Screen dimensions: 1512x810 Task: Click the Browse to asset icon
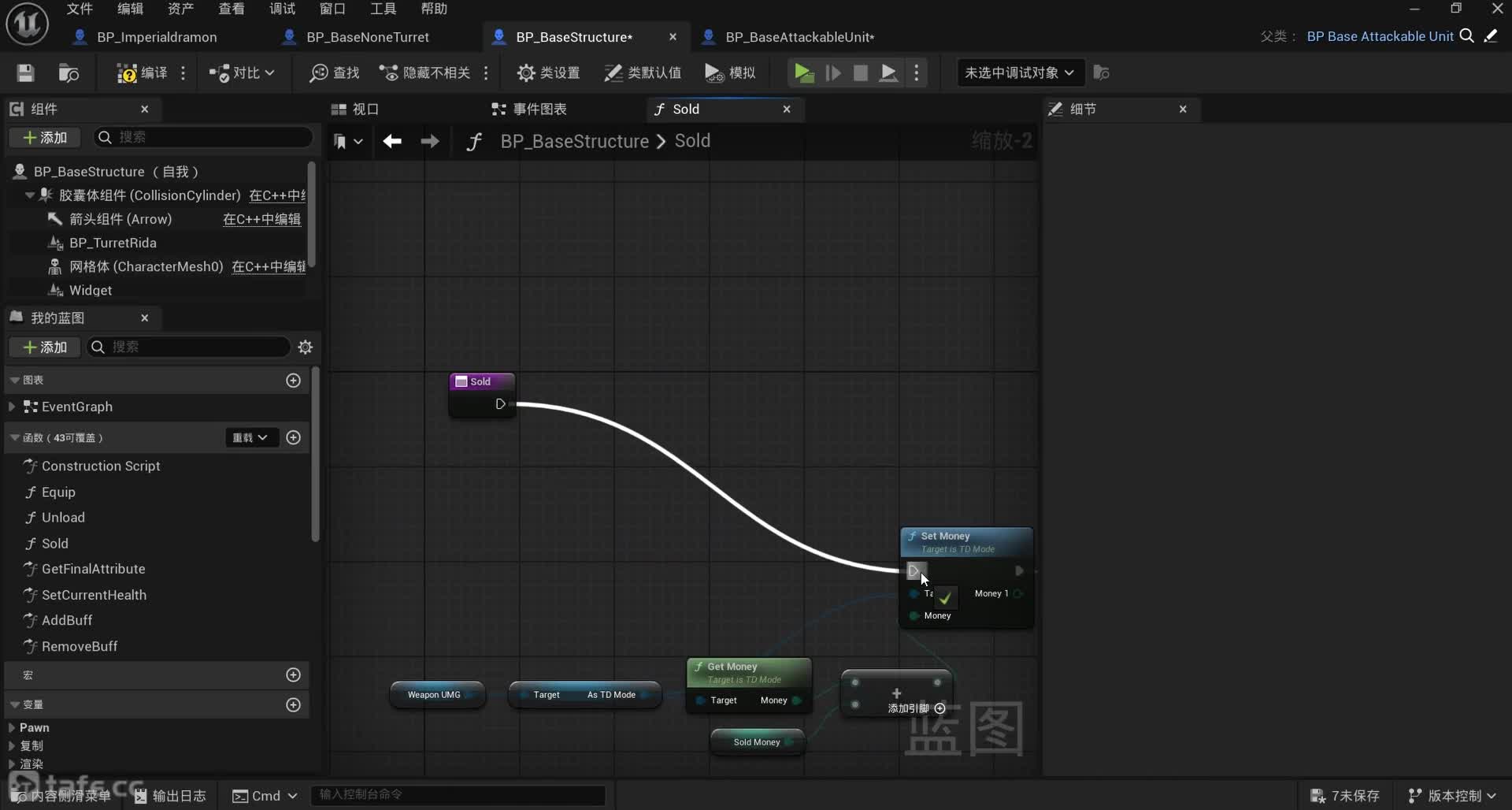pos(69,73)
